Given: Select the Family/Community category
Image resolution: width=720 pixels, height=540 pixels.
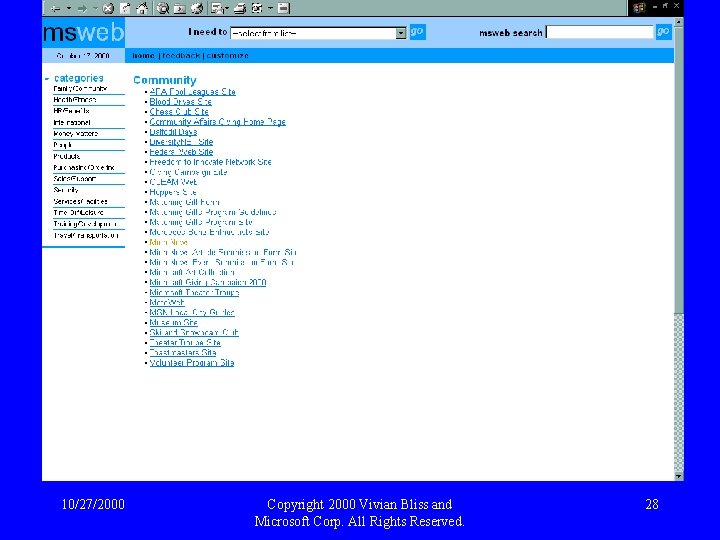Looking at the screenshot, I should click(x=80, y=89).
